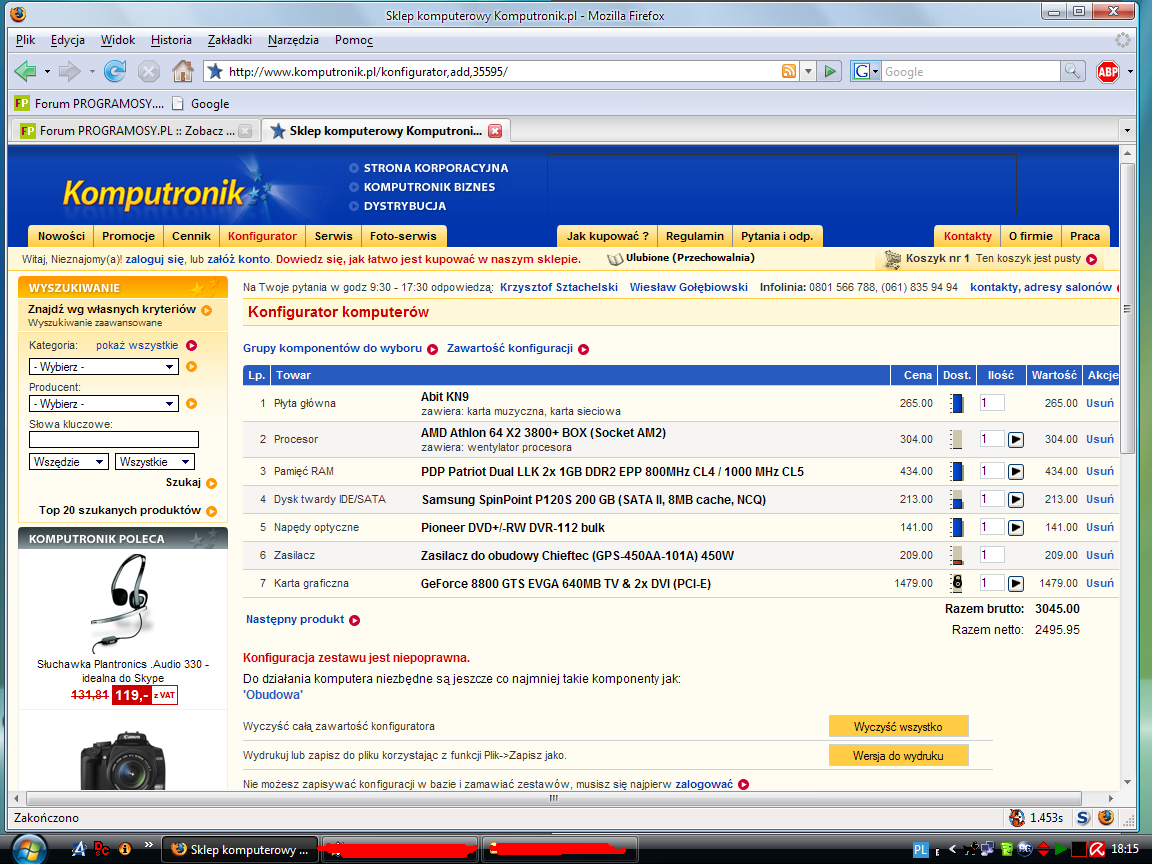
Task: Click the quantity arrow in the Napędy optyczne row
Action: (x=1016, y=528)
